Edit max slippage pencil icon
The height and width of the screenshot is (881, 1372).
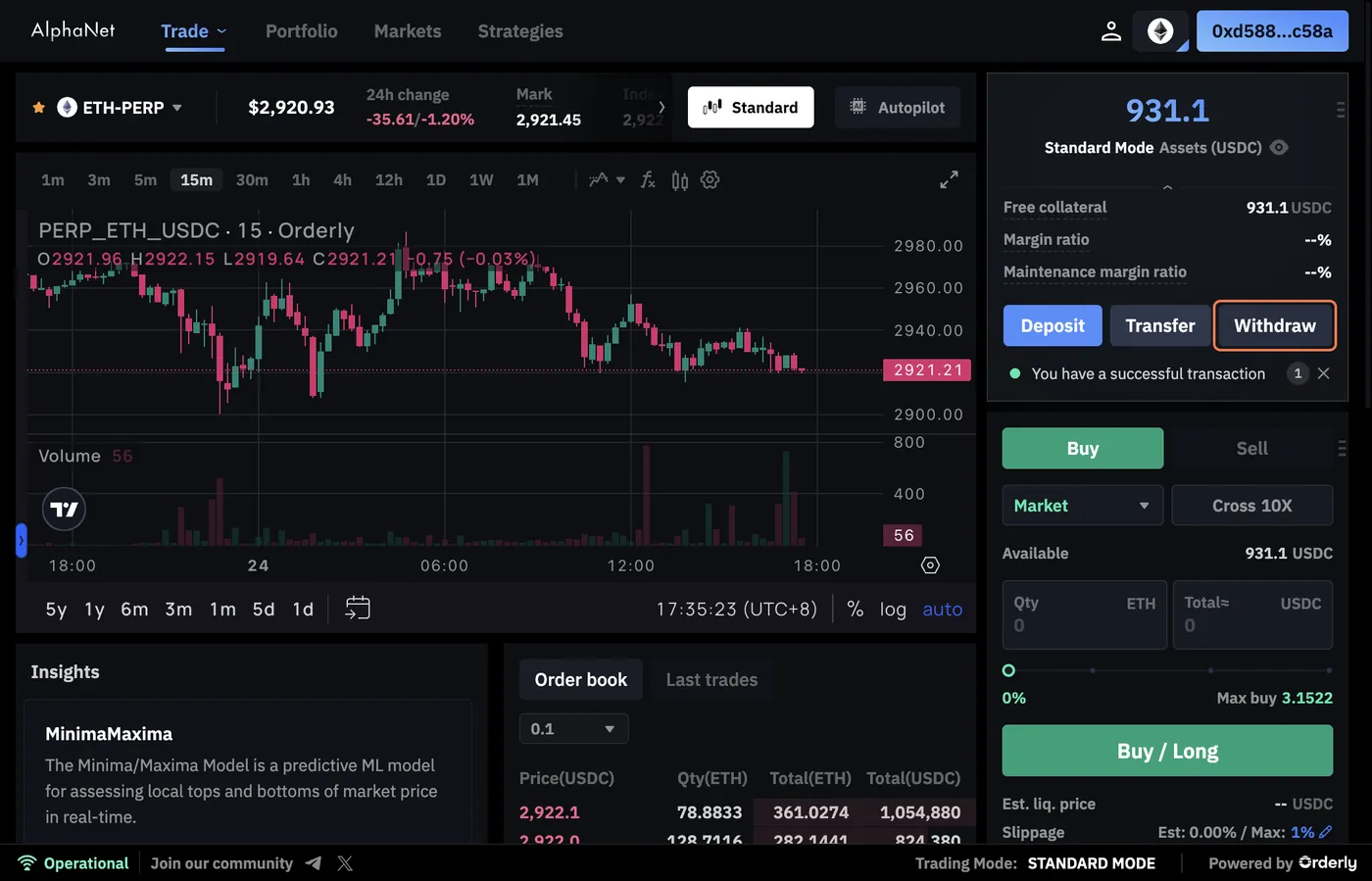tap(1326, 832)
